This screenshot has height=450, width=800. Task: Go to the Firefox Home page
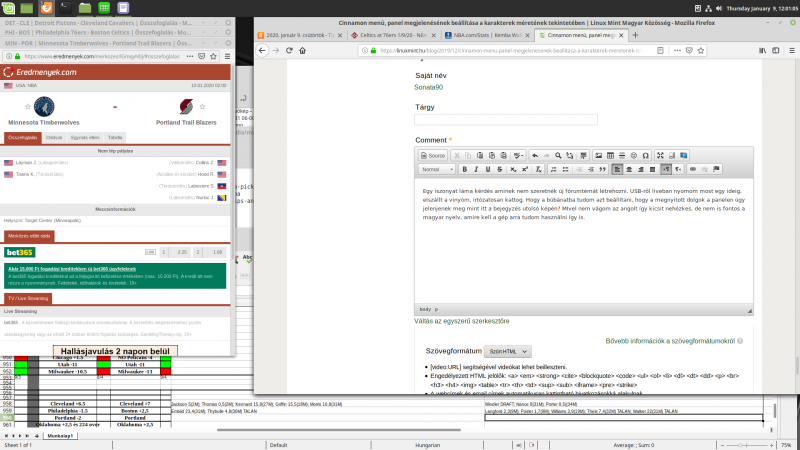click(x=303, y=51)
